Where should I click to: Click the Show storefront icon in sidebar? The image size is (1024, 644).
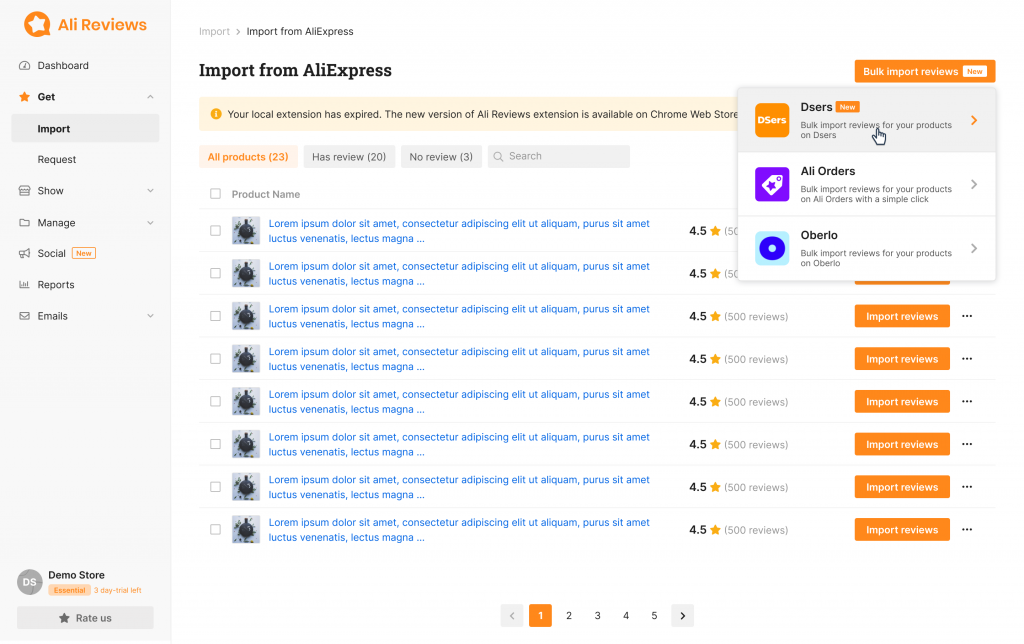[24, 191]
